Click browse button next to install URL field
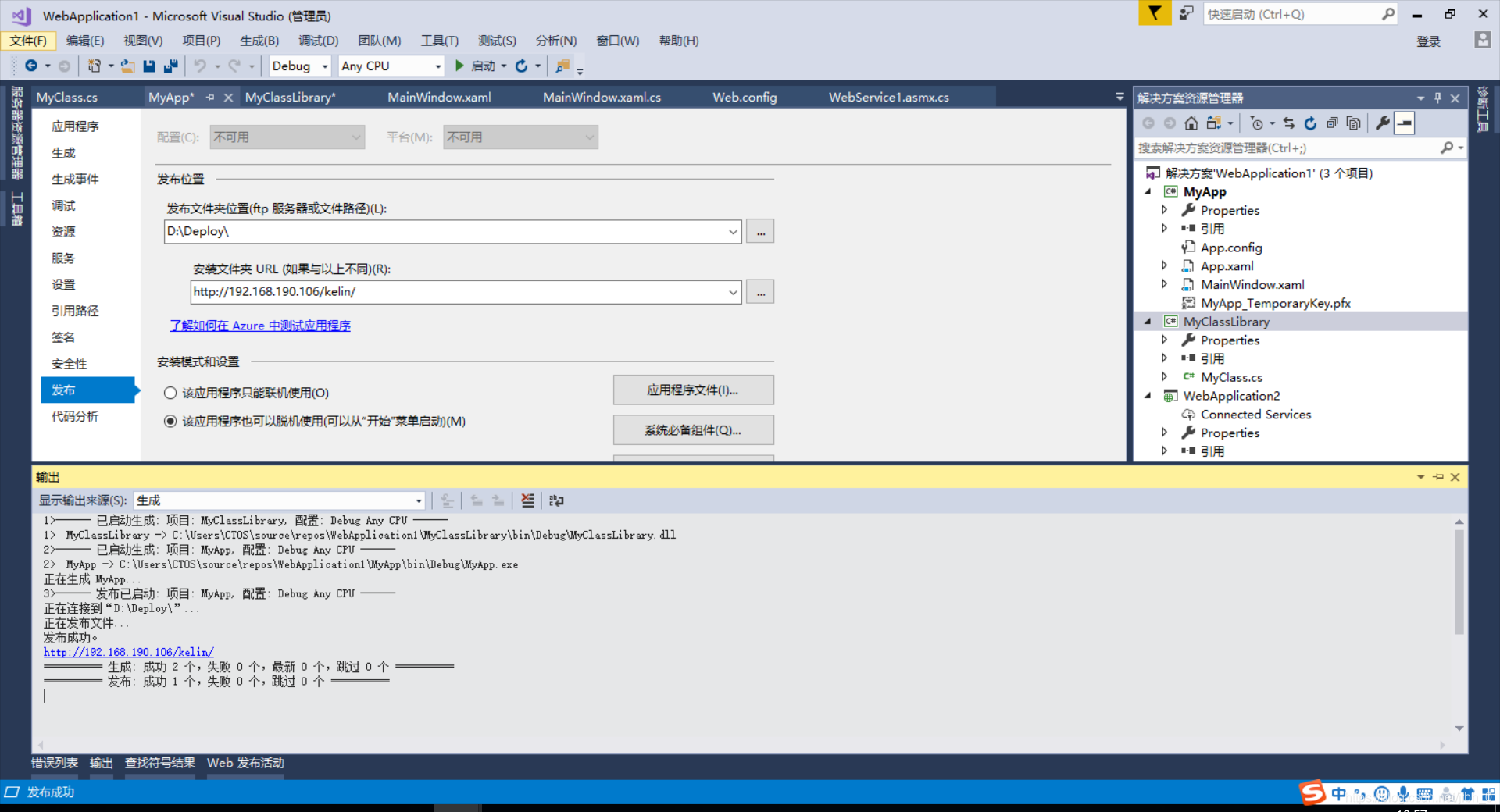Viewport: 1500px width, 812px height. tap(760, 292)
